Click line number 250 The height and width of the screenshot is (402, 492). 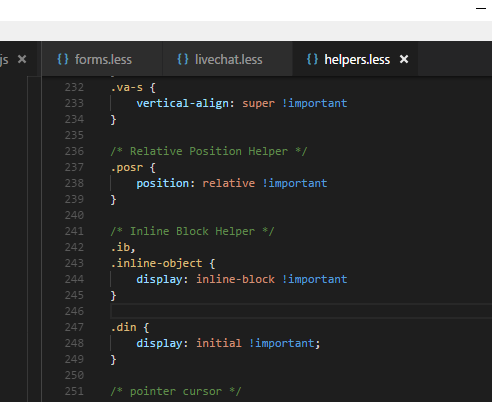coord(74,375)
